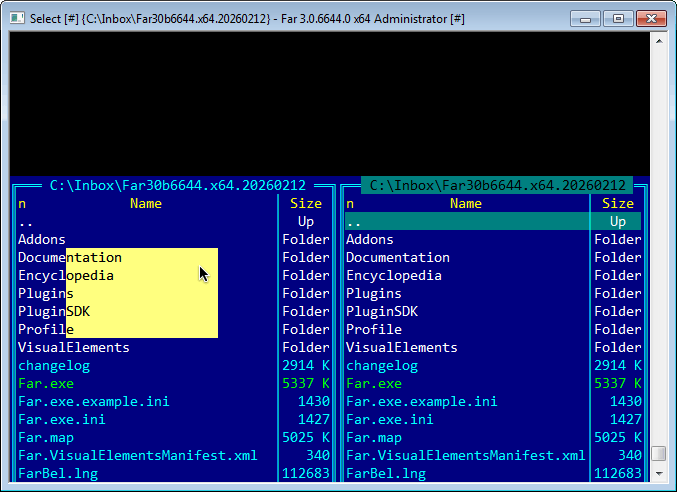
Task: Select FarBel.lng in right panel
Action: (386, 474)
